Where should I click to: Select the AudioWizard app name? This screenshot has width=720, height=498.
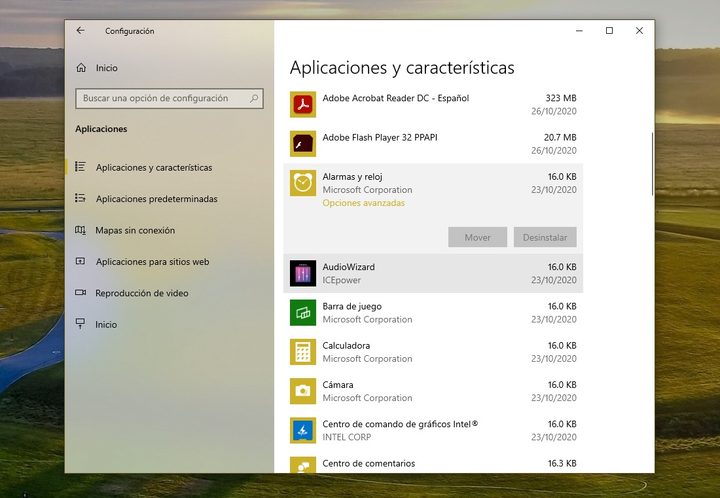click(x=349, y=267)
